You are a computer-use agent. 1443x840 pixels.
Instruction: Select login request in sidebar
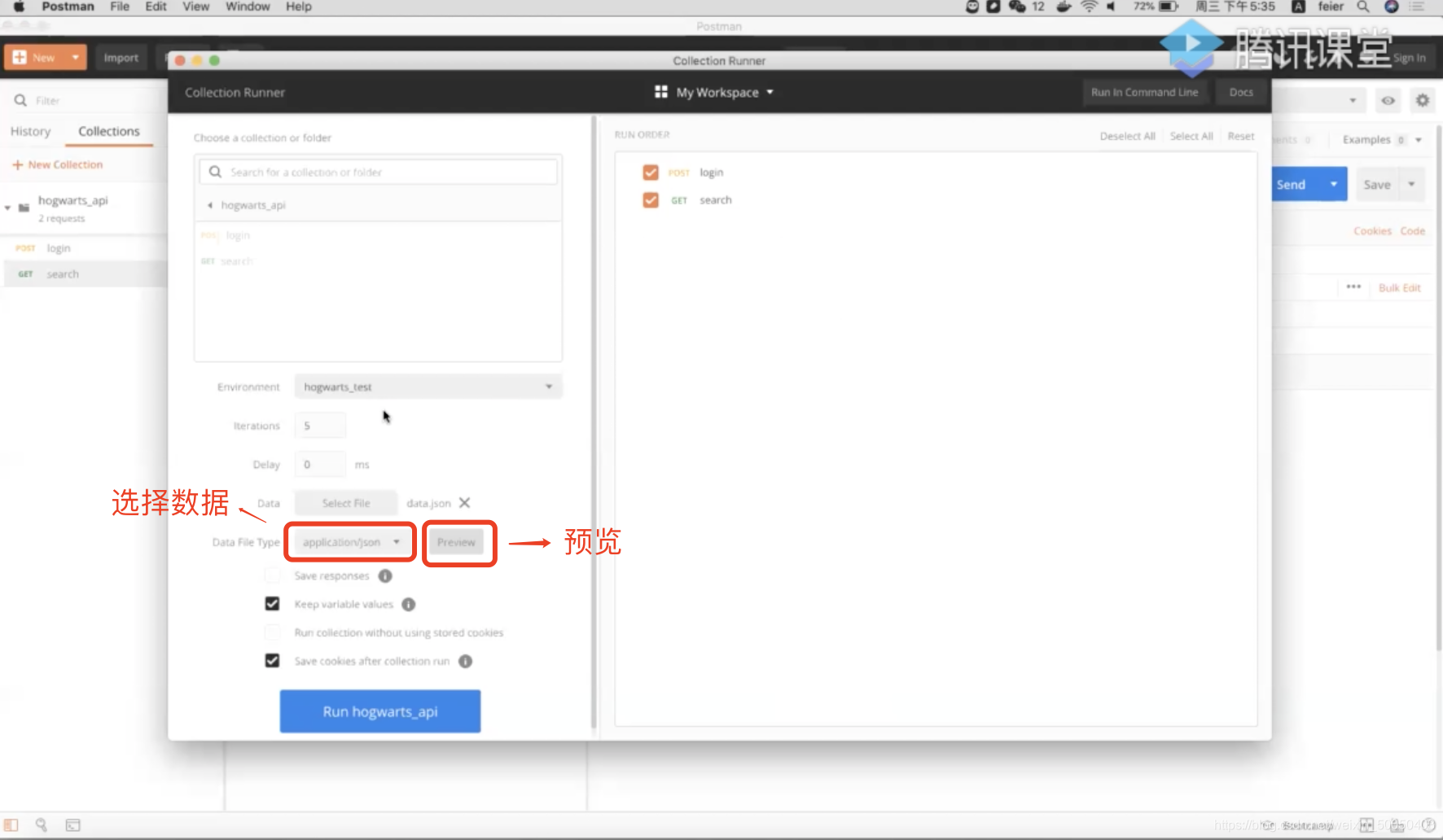tap(84, 248)
